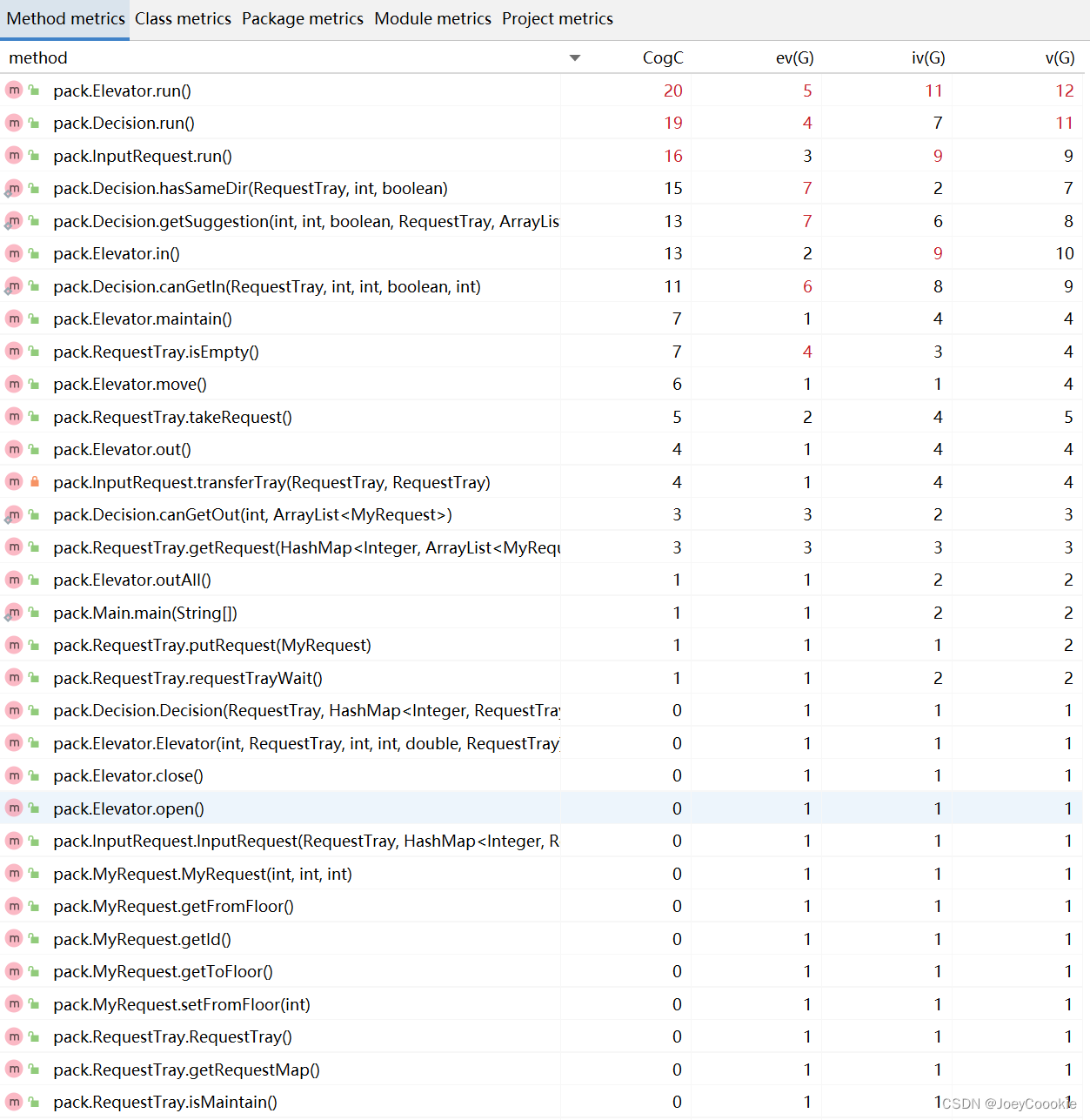1090x1120 pixels.
Task: Click v(G) value 10 for Elevator.in()
Action: coord(1065,253)
